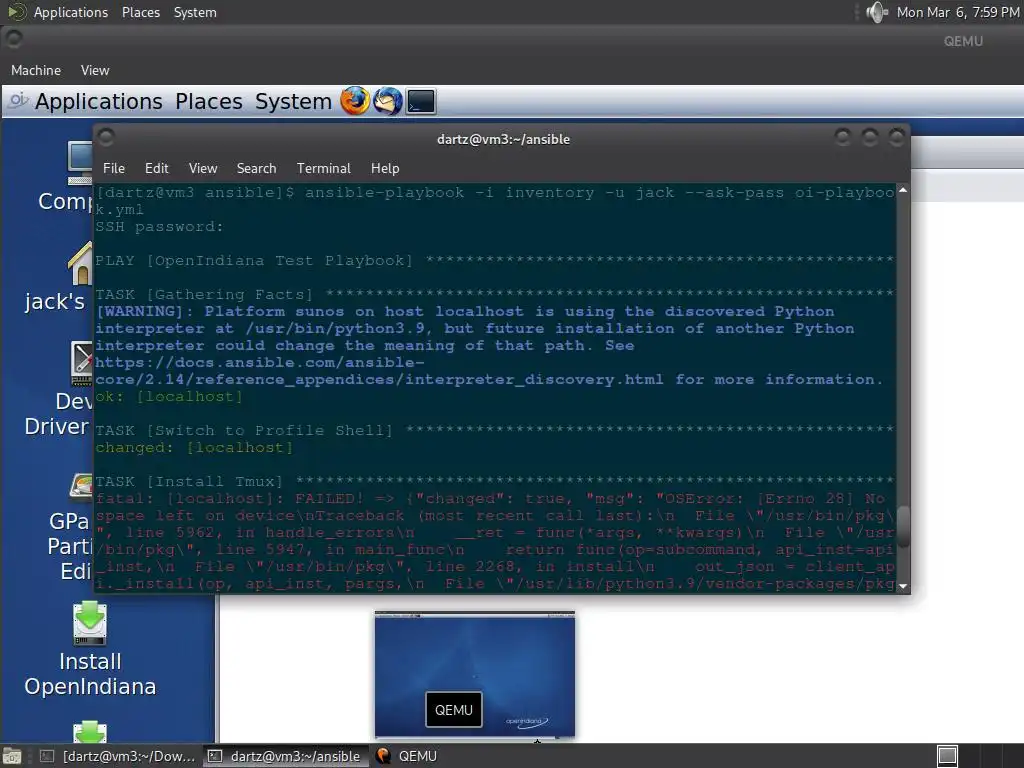Click the docs.ansible.com URL in warning
The width and height of the screenshot is (1024, 768).
[x=379, y=371]
